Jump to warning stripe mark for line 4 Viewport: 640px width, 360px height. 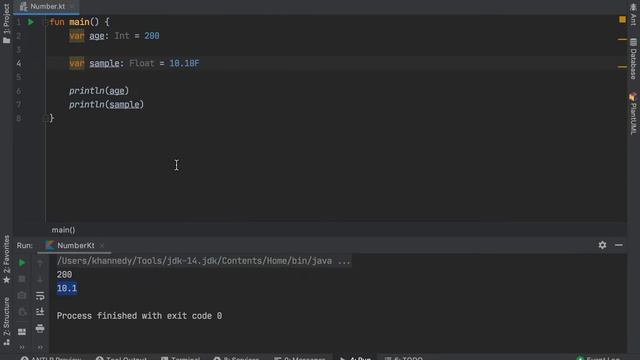tap(622, 67)
